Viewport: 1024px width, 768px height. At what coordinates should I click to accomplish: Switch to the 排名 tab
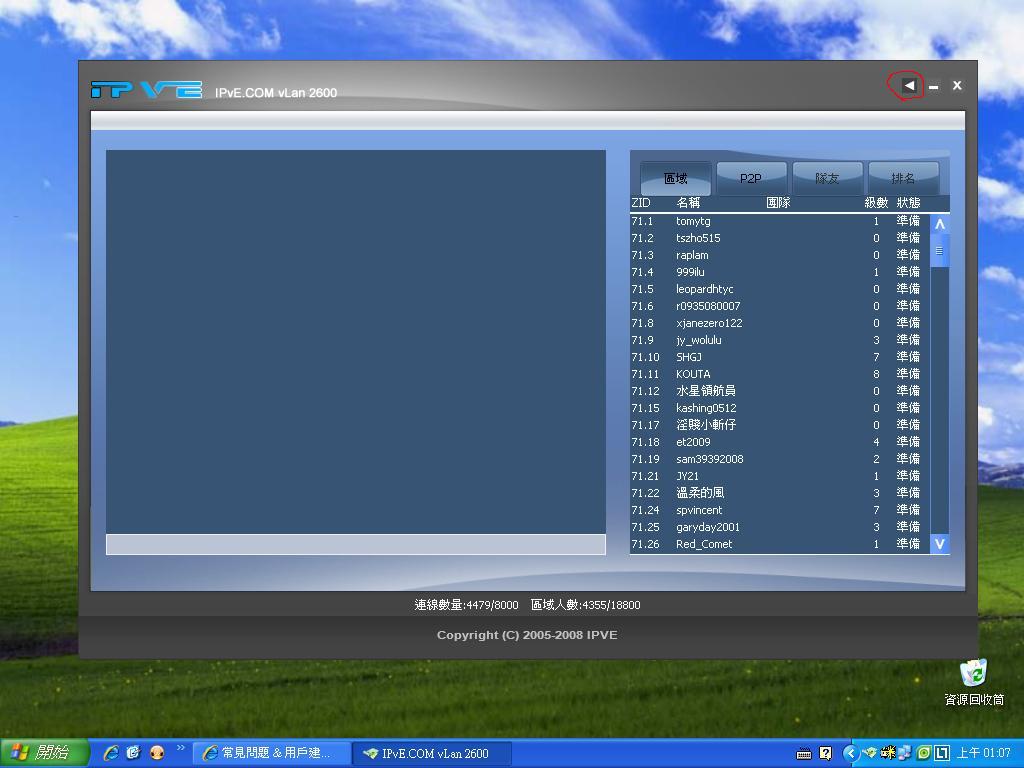pos(903,178)
